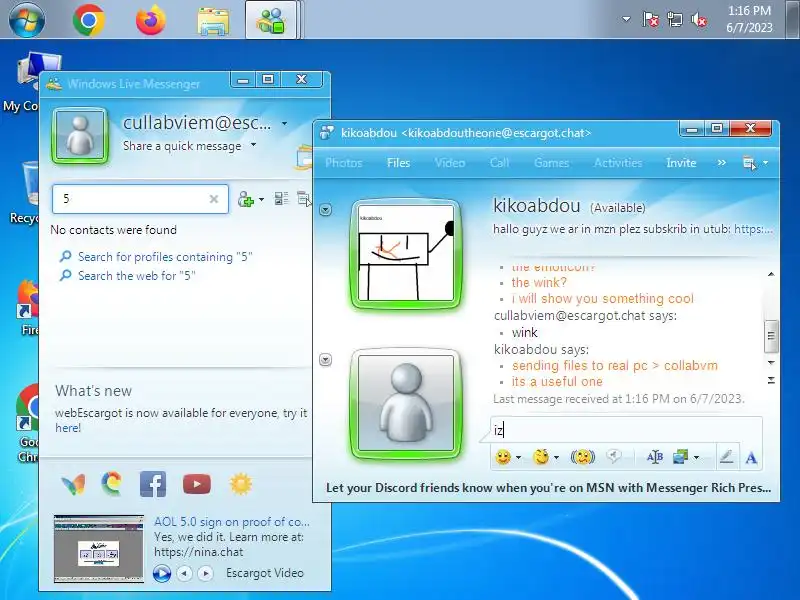Search the web for "5"
The width and height of the screenshot is (800, 600).
coord(137,276)
